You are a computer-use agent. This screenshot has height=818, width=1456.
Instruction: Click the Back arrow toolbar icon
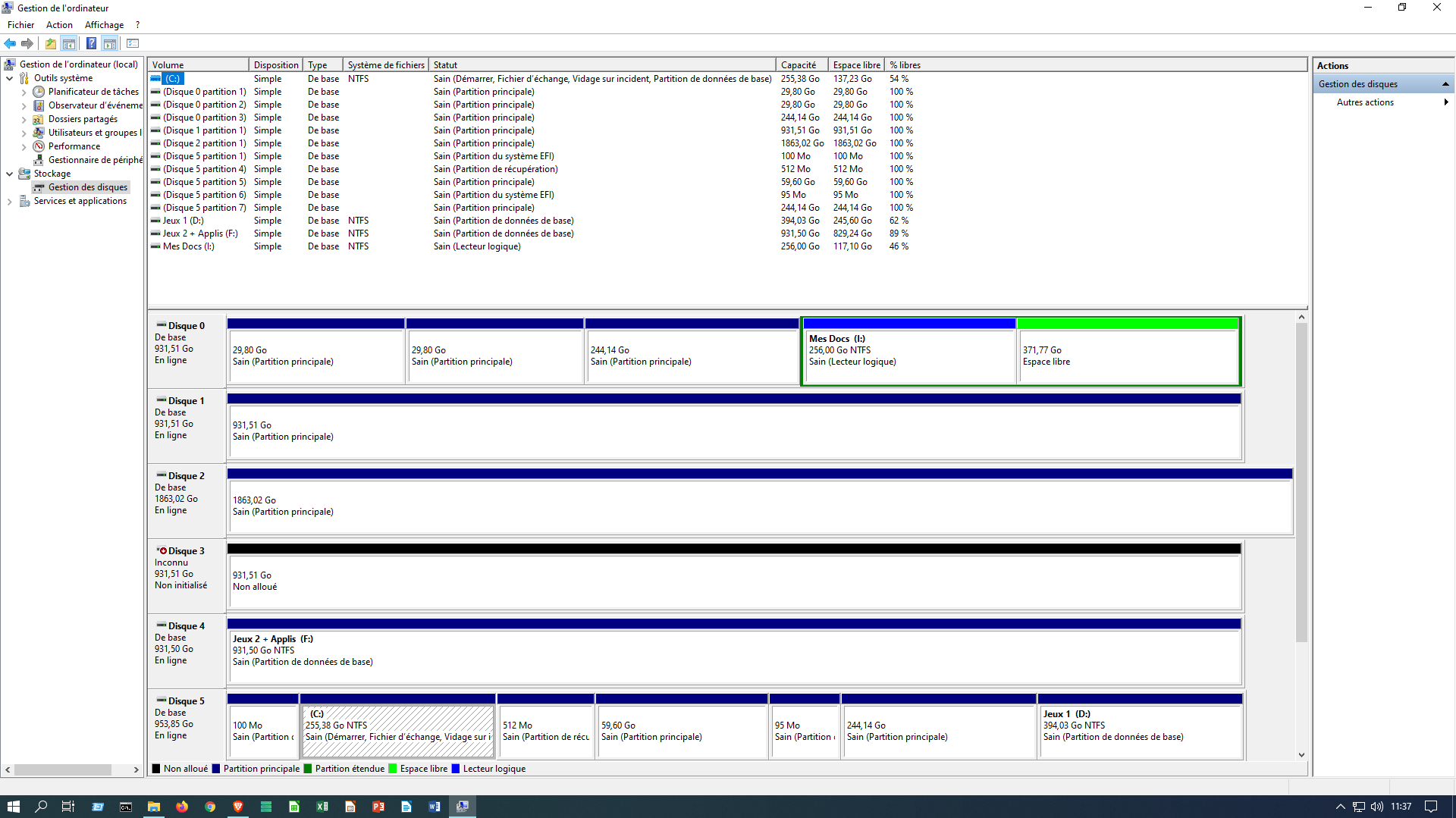click(10, 43)
